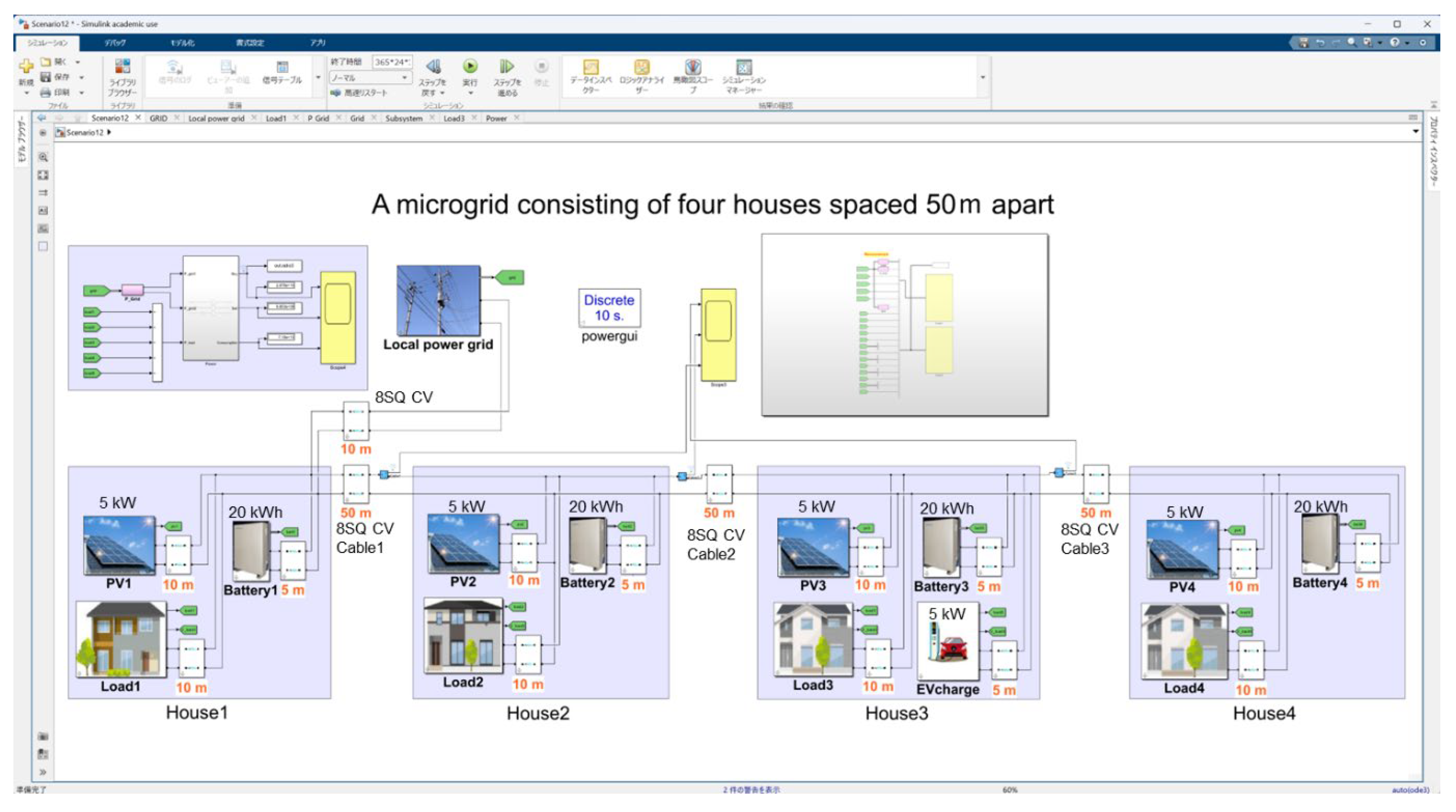Click the Fit to View palette icon

coord(43,175)
